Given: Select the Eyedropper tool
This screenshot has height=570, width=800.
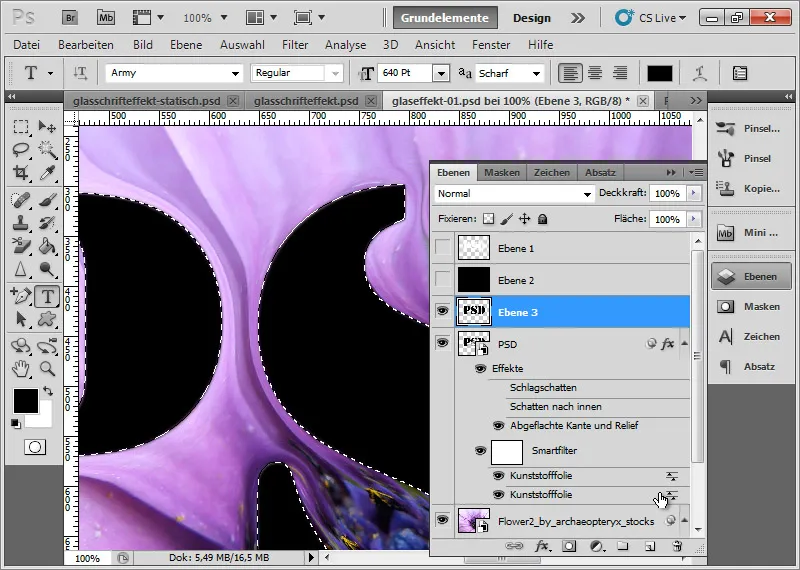Looking at the screenshot, I should coord(47,173).
